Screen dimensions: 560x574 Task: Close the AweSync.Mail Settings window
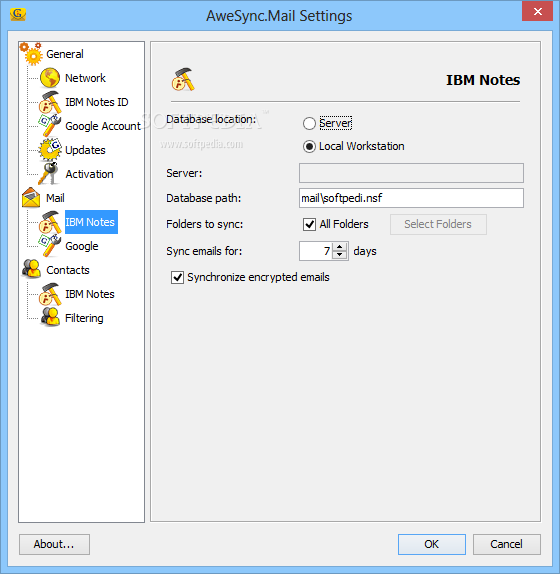click(x=537, y=11)
